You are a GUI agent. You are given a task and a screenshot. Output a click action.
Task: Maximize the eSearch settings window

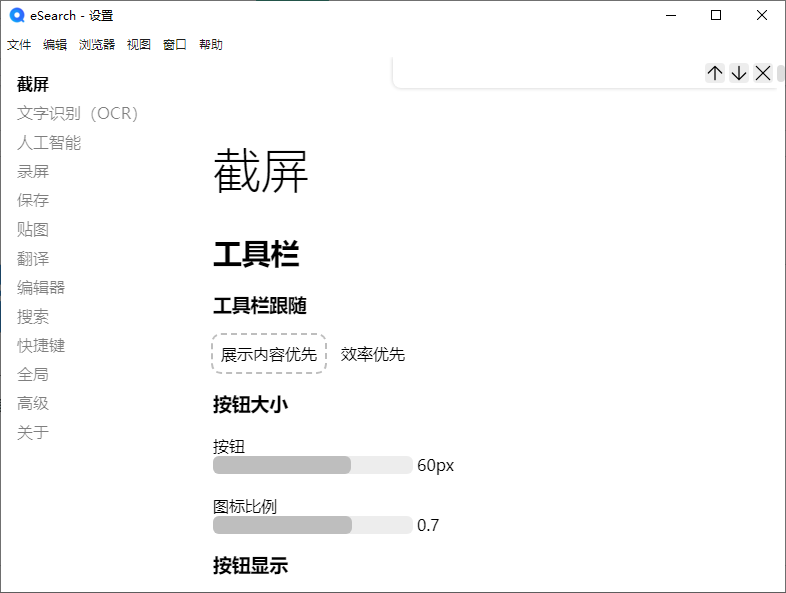[716, 16]
